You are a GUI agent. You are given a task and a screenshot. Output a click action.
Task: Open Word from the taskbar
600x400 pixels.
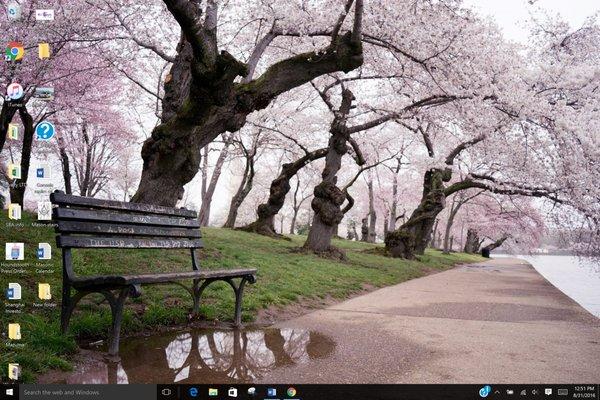tap(271, 392)
